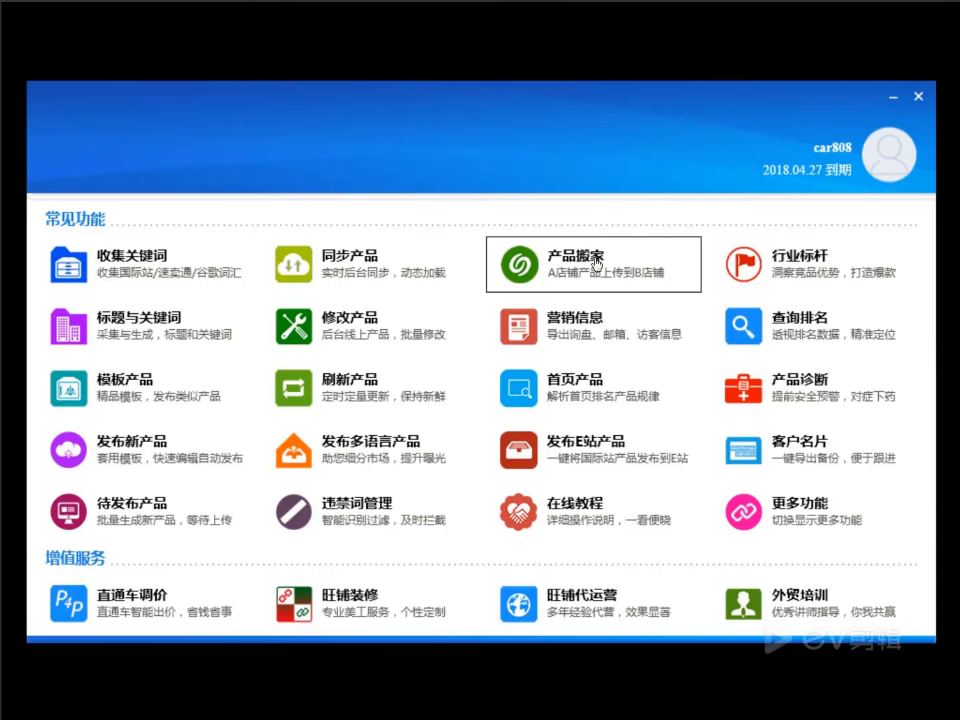The height and width of the screenshot is (720, 960).
Task: Close the application window
Action: [918, 96]
